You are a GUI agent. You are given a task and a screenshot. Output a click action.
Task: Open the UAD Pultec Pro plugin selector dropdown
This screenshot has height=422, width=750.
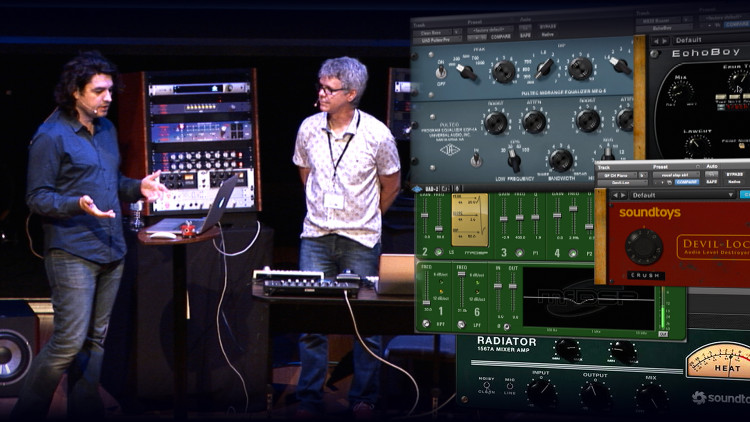(x=438, y=40)
